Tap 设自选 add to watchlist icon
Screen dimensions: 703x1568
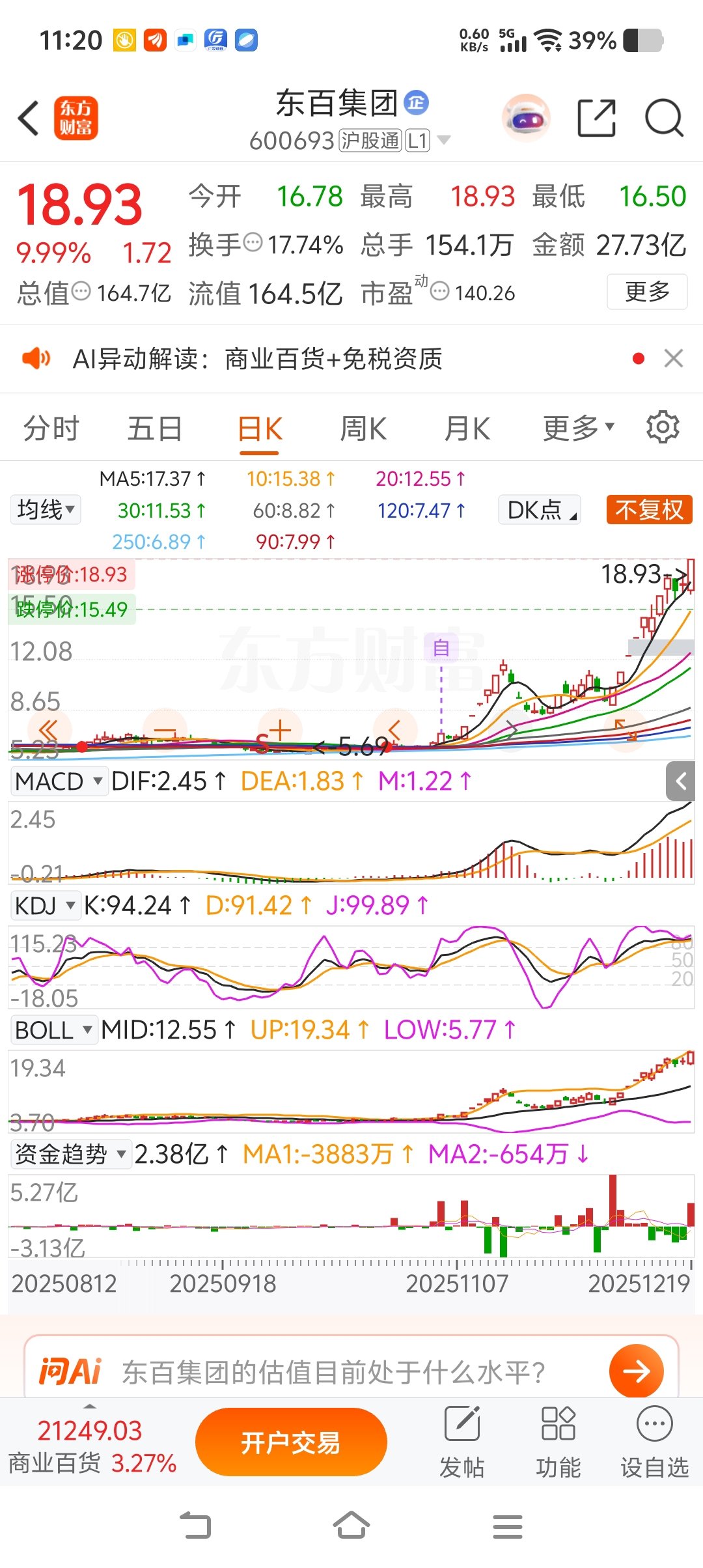click(x=654, y=1441)
